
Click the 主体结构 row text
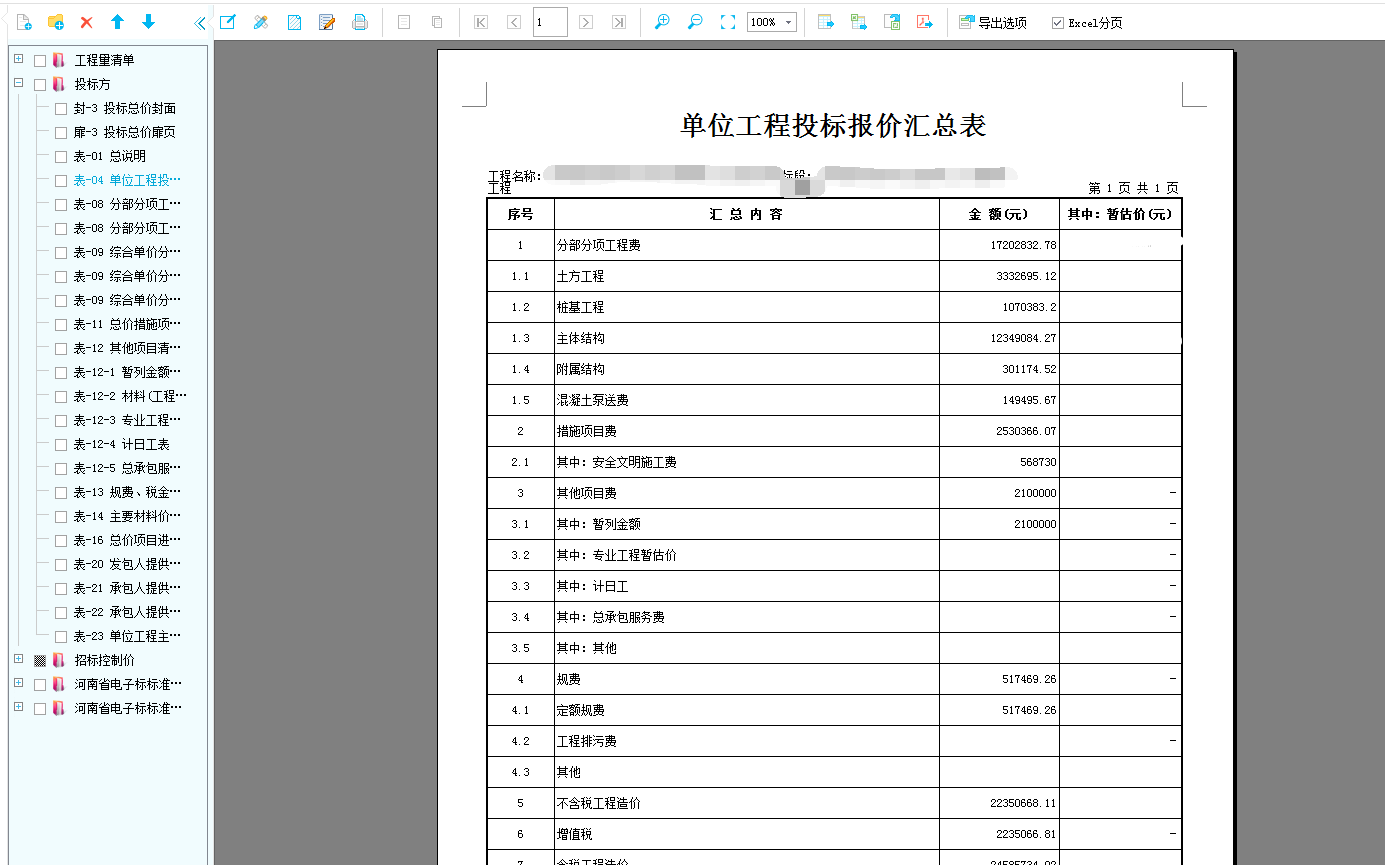[580, 338]
